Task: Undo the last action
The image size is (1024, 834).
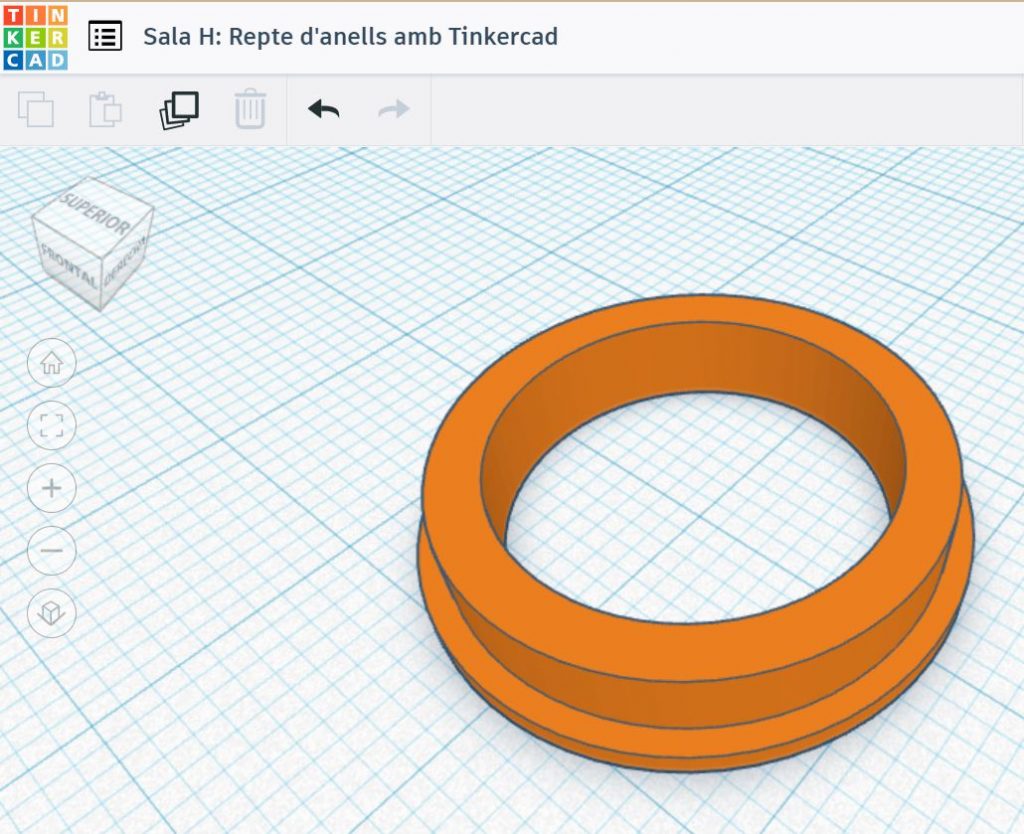Action: click(x=324, y=109)
